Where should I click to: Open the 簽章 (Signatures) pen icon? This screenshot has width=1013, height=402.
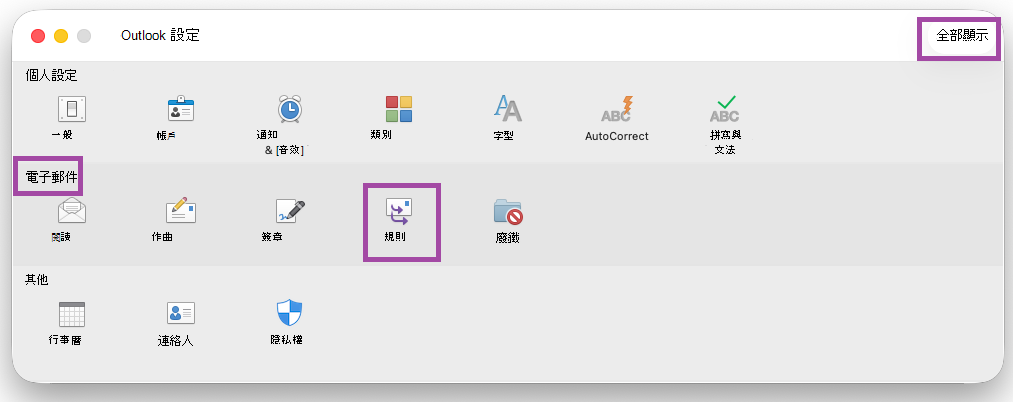tap(290, 211)
